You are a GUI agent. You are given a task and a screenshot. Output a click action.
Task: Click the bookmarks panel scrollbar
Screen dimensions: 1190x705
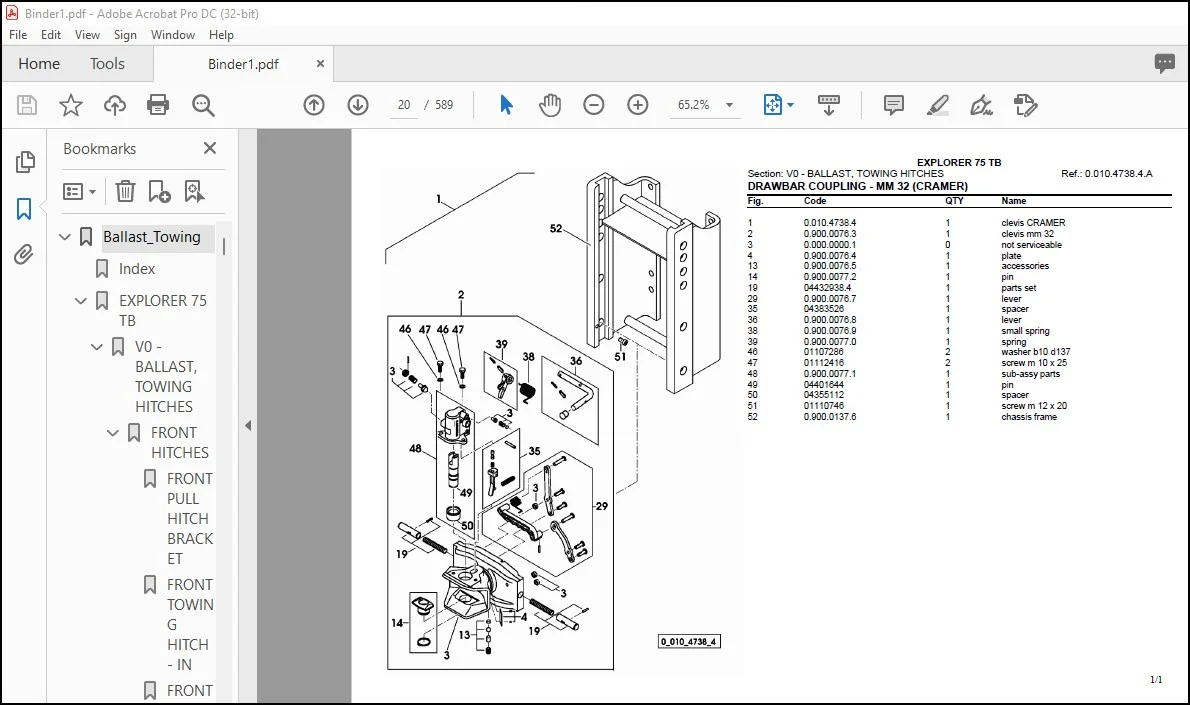click(224, 245)
